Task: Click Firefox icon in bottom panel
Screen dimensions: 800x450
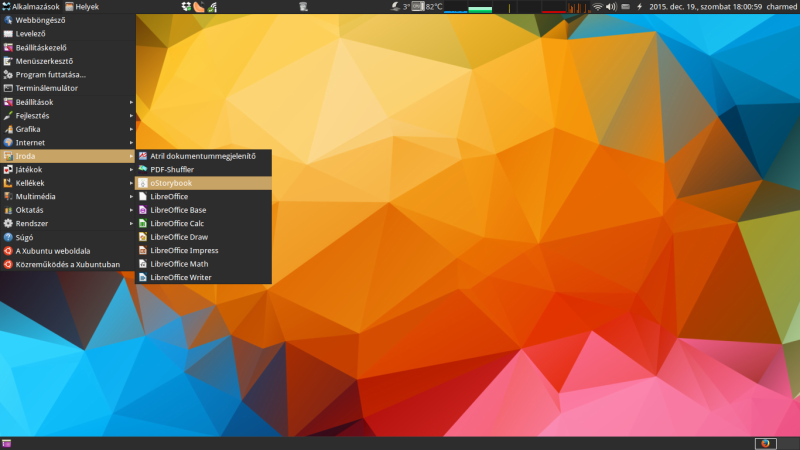Action: click(x=765, y=443)
